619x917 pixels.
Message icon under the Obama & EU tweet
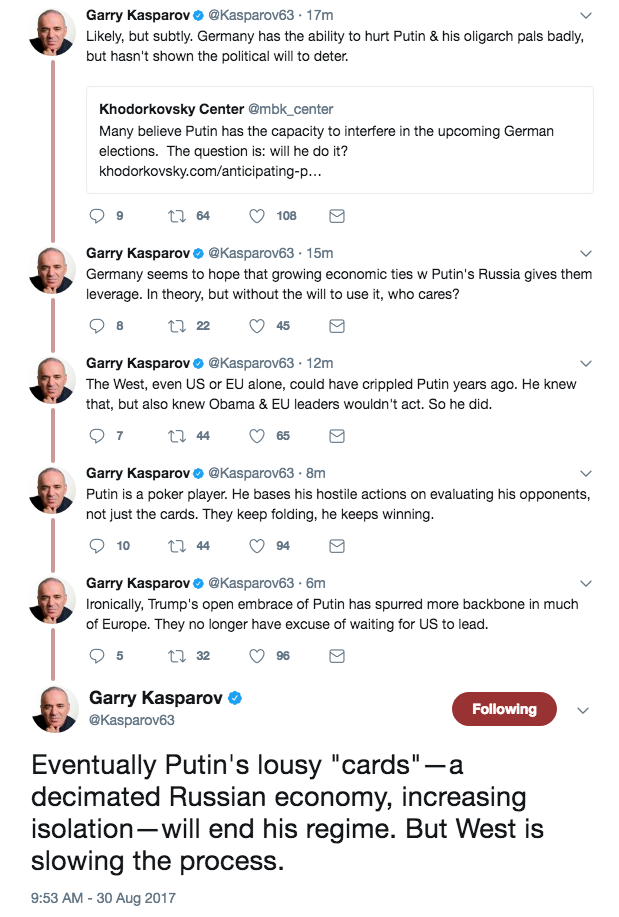click(337, 436)
